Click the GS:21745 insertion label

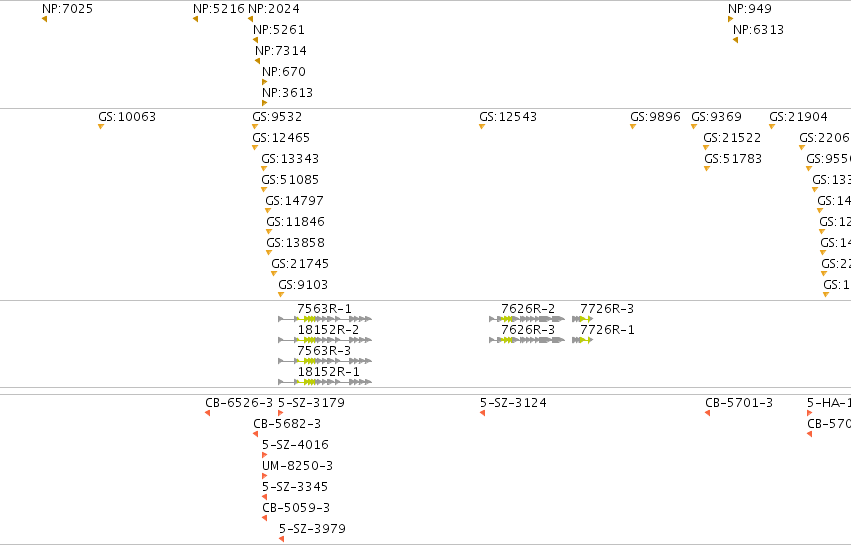click(300, 264)
